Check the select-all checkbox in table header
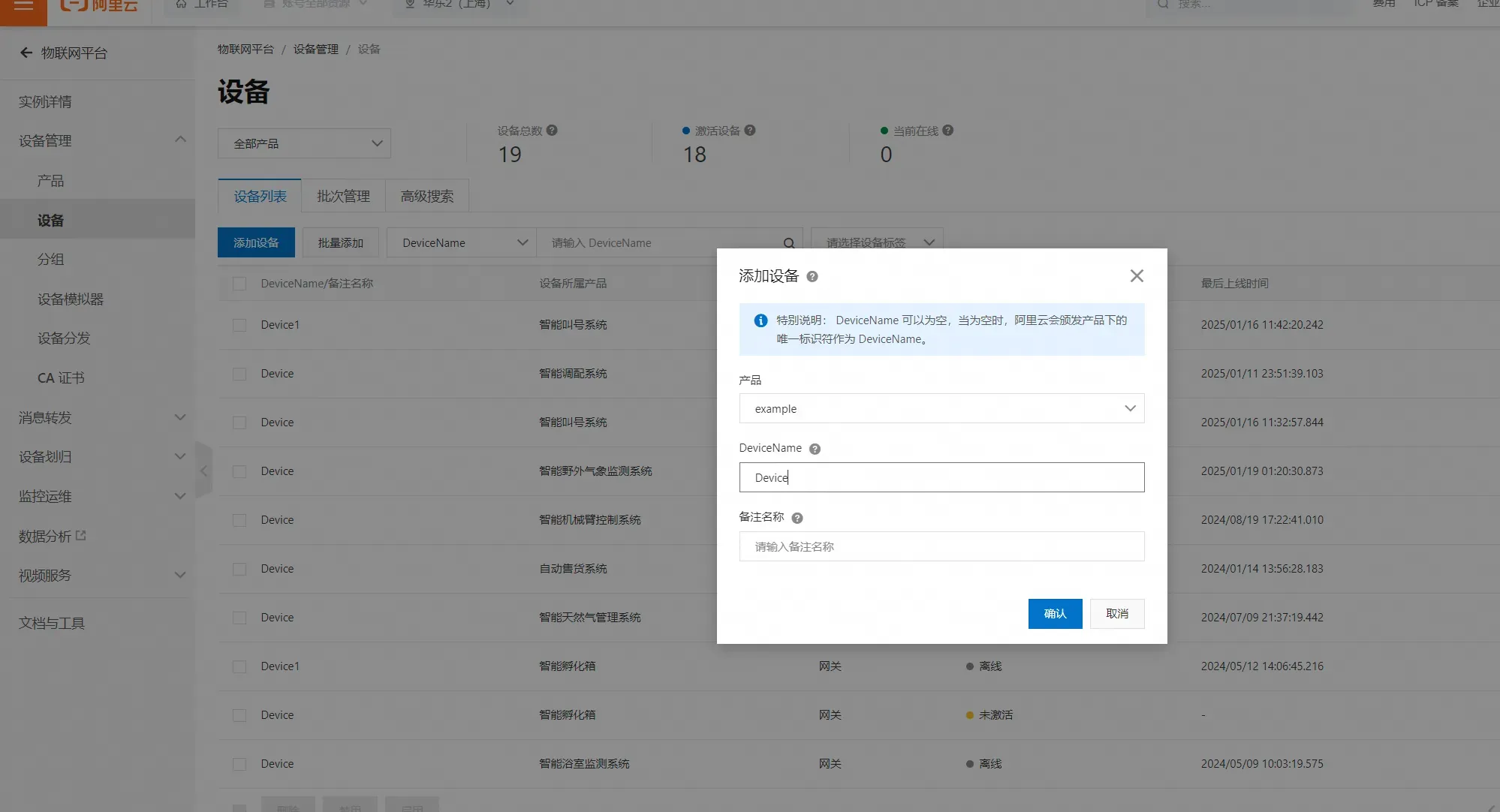 coord(239,284)
